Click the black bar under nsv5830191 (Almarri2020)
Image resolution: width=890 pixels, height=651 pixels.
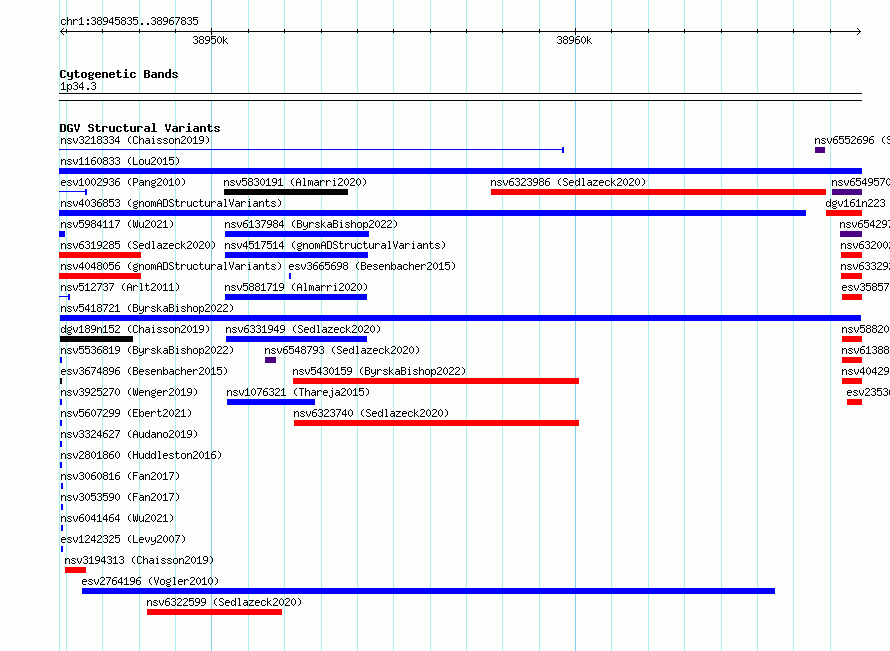point(286,192)
